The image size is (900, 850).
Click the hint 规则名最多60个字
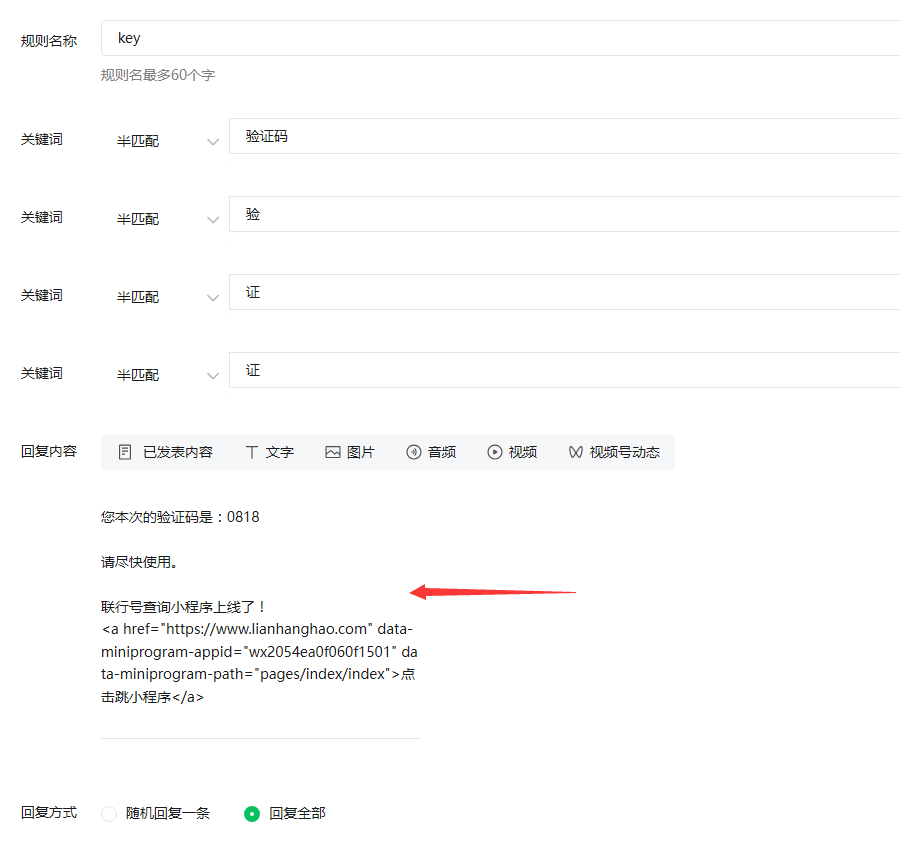pos(158,75)
